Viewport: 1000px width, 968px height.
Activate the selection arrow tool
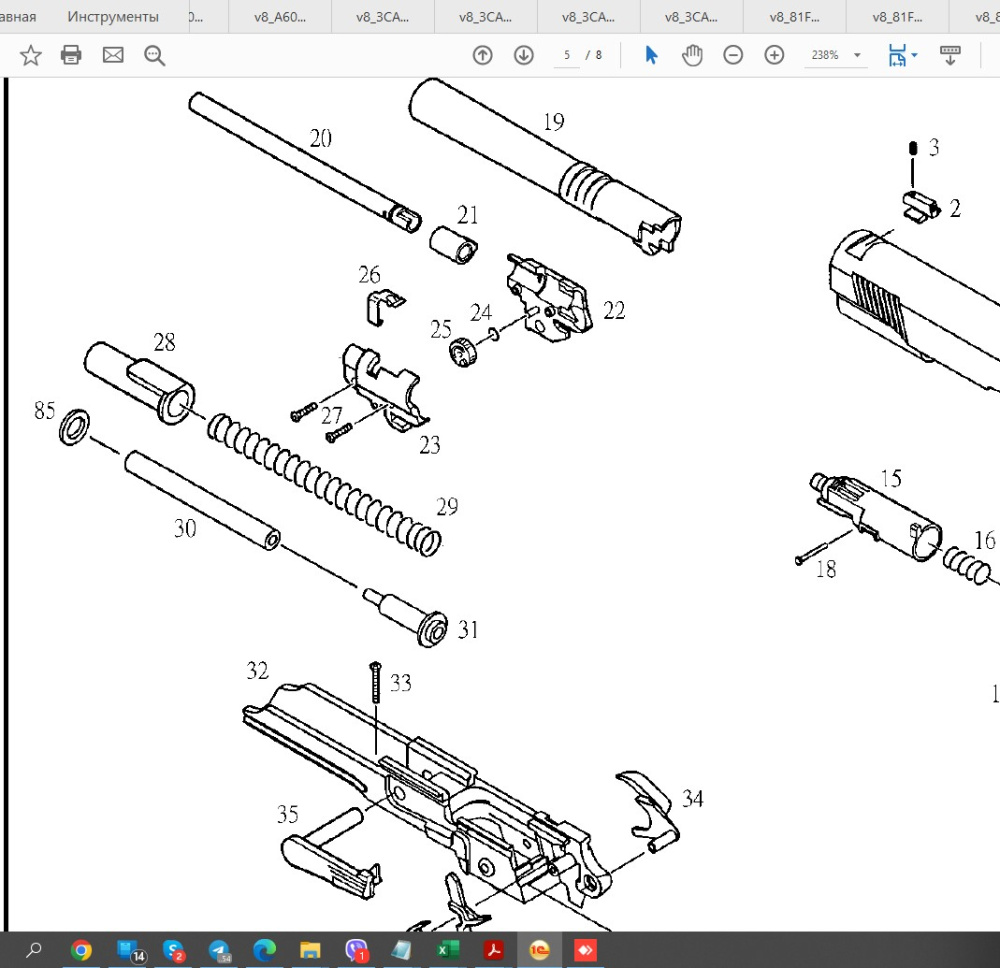(x=651, y=55)
